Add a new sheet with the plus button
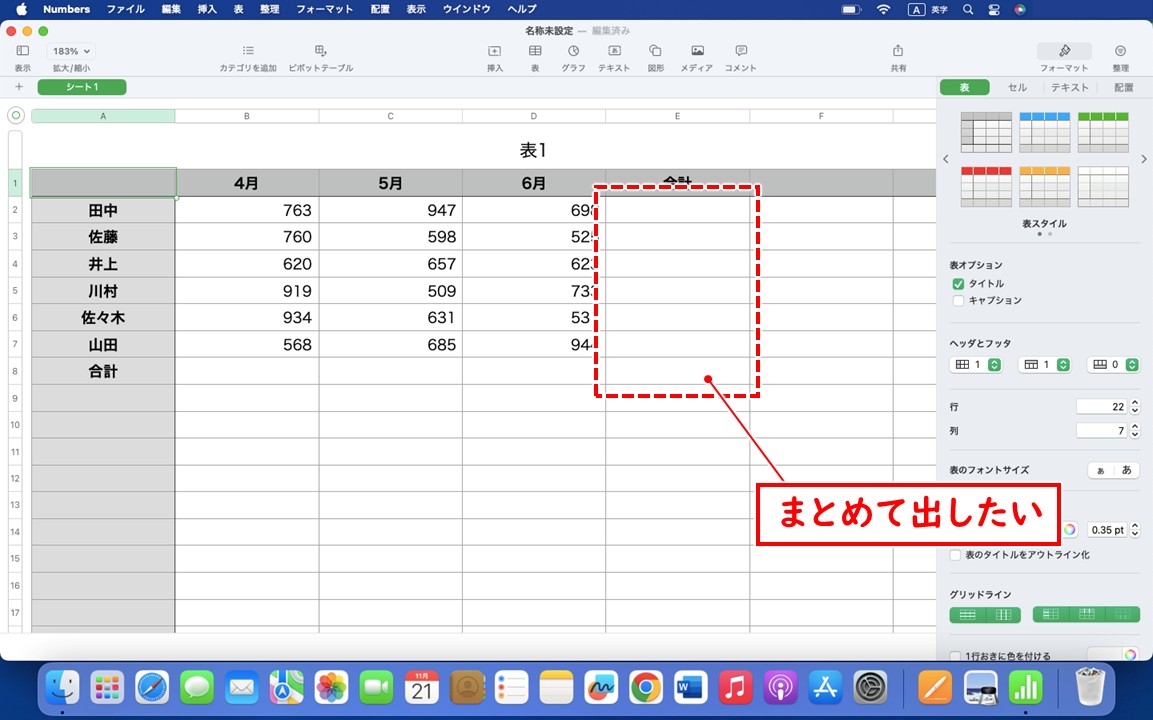 coord(18,87)
